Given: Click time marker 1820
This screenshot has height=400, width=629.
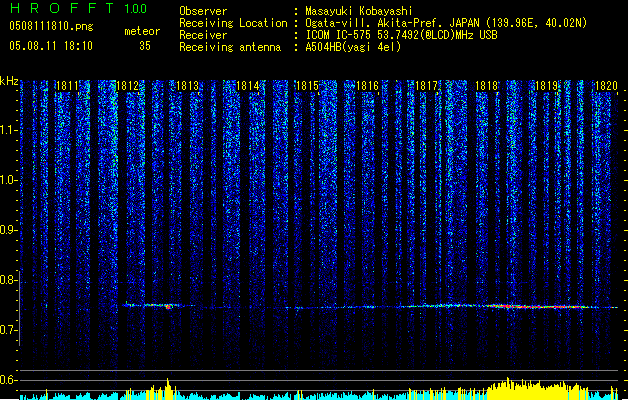Looking at the screenshot, I should (606, 86).
